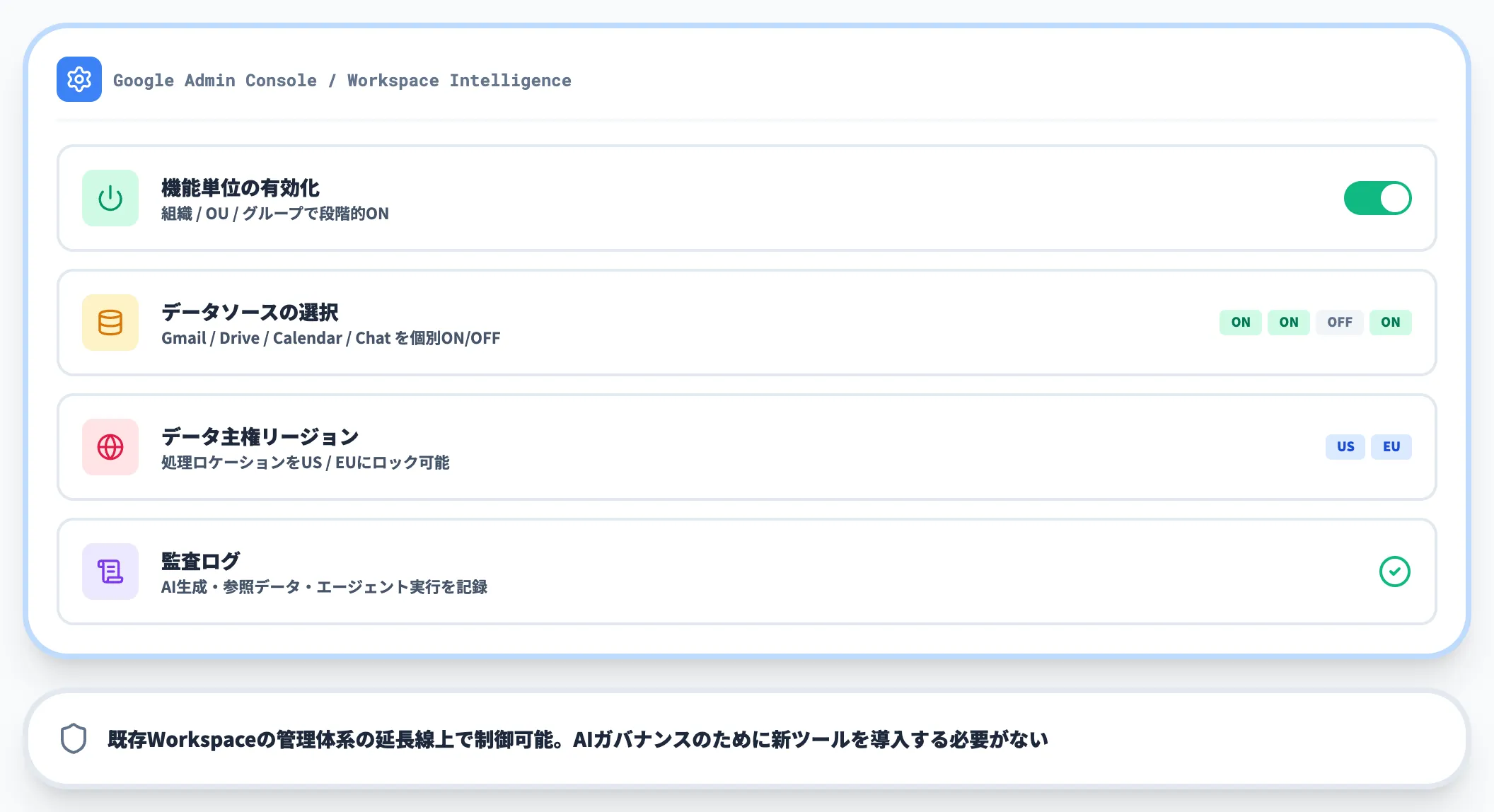Viewport: 1494px width, 812px height.
Task: Toggle the Chat ON badge
Action: [x=1390, y=322]
